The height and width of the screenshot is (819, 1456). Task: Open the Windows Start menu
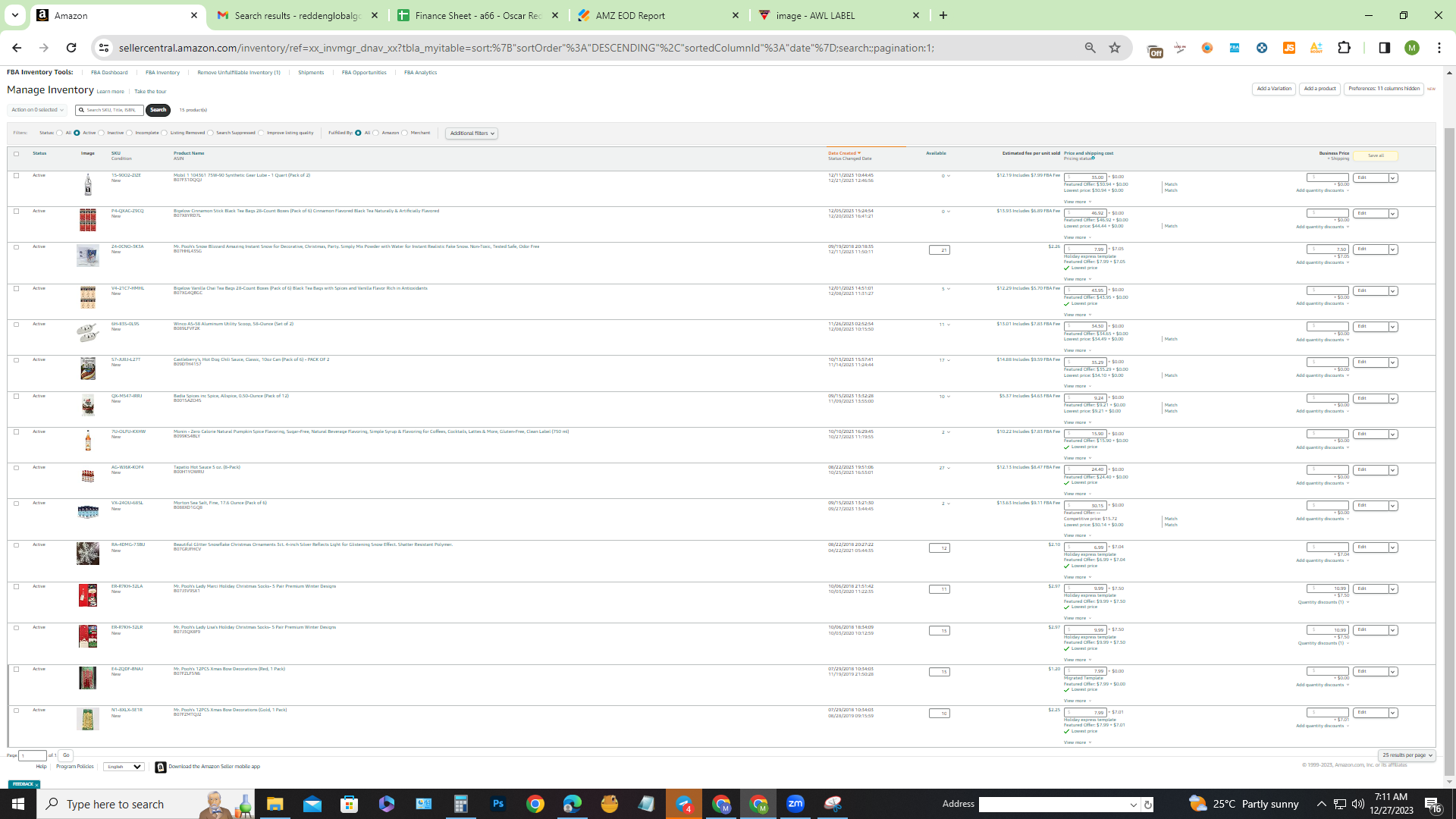pos(18,804)
